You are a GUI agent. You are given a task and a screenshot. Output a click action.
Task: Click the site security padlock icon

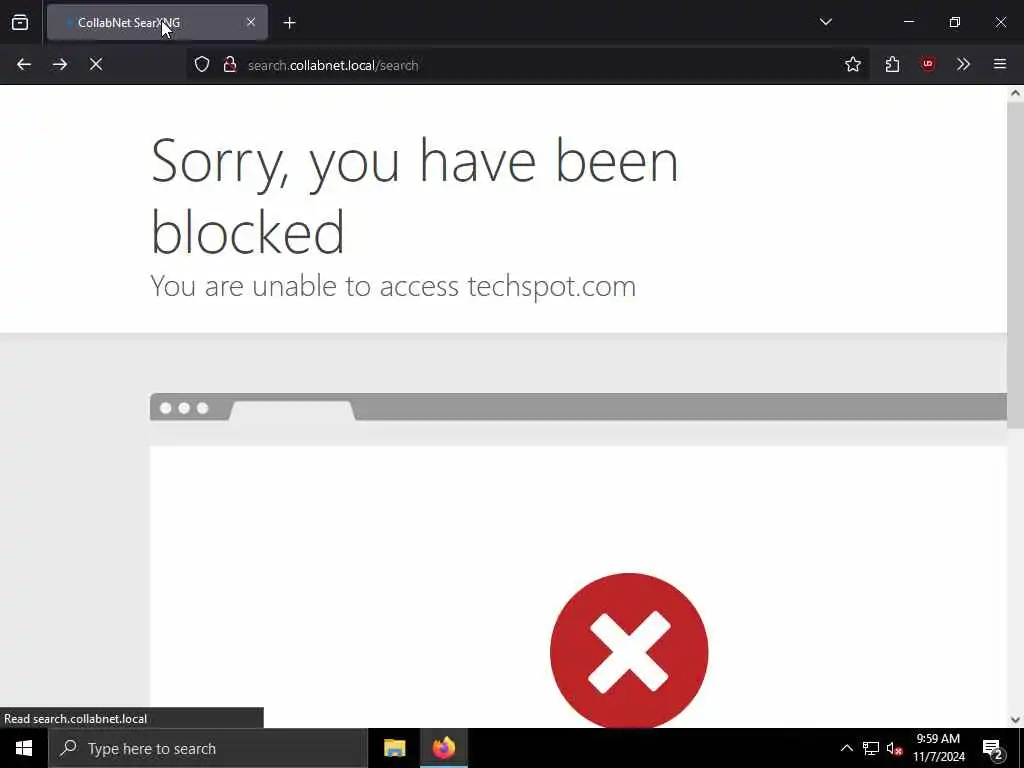229,64
